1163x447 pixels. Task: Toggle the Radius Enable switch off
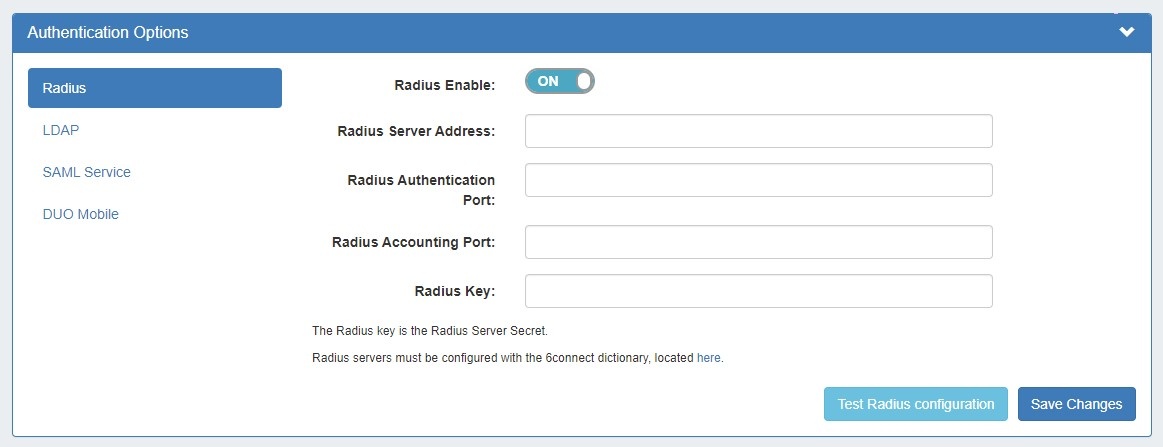click(x=560, y=82)
